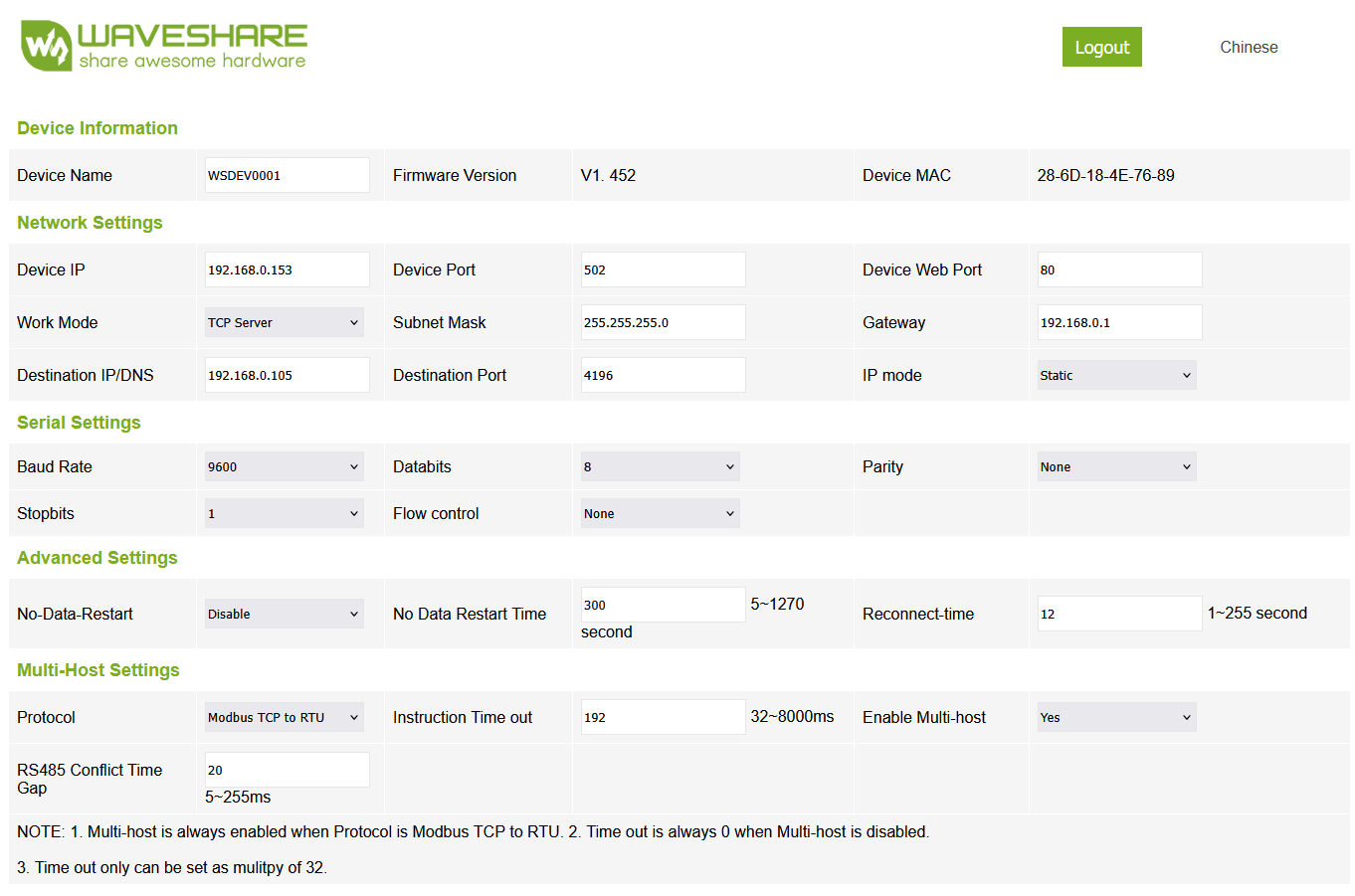Expand the Stopbits dropdown

point(284,513)
